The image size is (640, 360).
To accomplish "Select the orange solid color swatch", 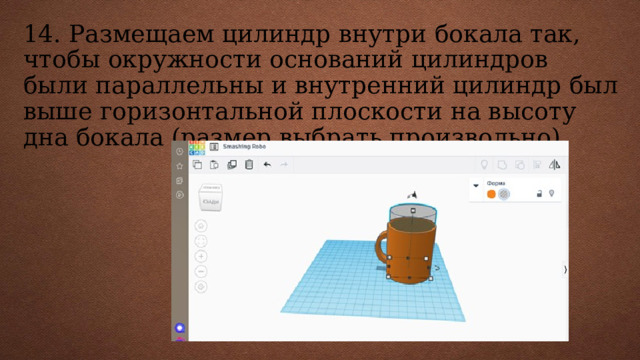I will pos(491,194).
